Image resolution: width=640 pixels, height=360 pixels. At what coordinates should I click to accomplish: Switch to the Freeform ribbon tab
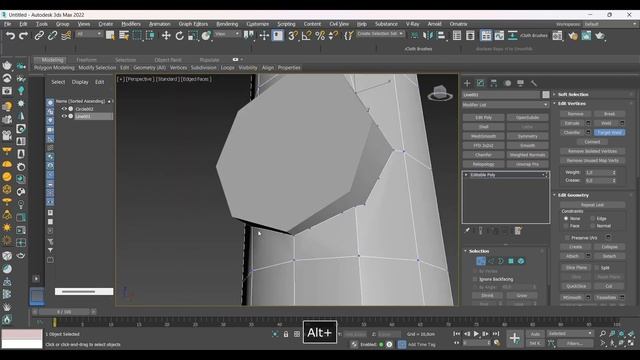pos(86,60)
